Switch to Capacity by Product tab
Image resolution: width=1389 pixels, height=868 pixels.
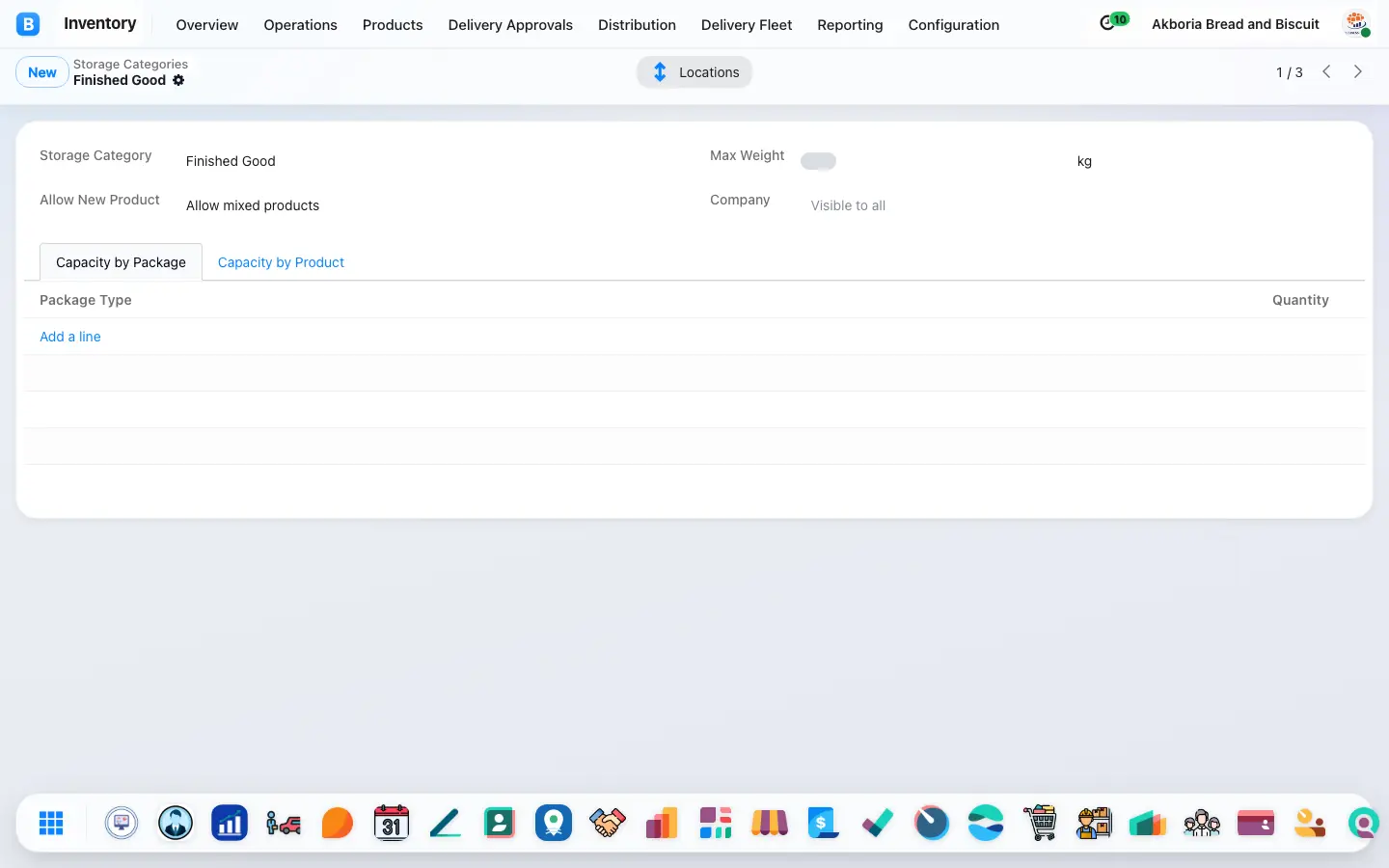tap(281, 262)
